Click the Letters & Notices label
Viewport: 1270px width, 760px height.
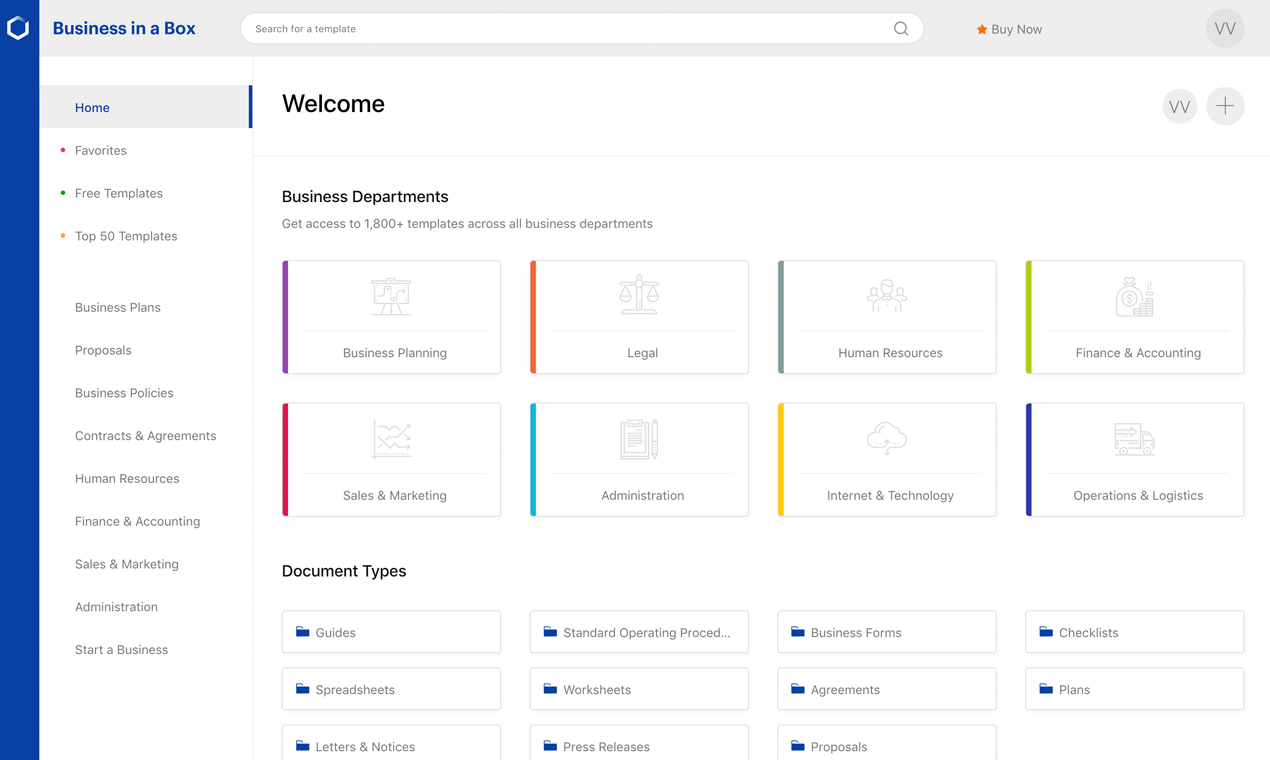tap(365, 747)
